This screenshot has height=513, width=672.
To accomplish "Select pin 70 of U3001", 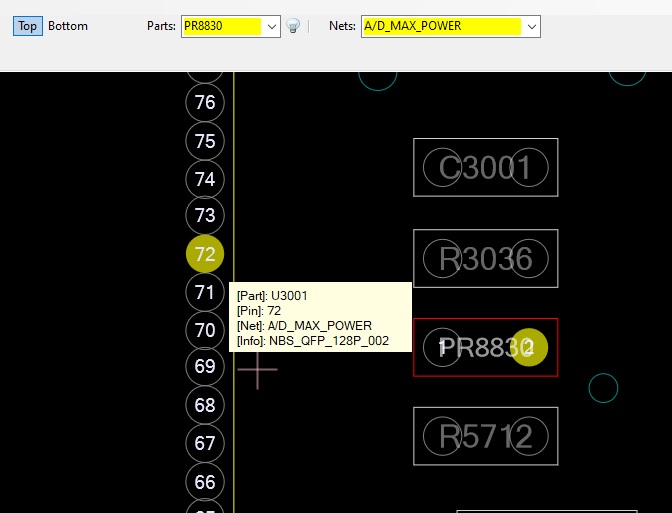I will (x=205, y=330).
